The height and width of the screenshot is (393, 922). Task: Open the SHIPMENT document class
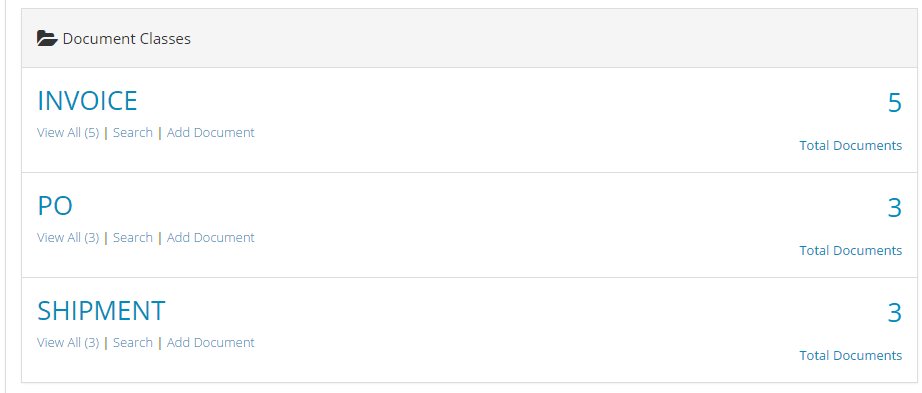[101, 311]
